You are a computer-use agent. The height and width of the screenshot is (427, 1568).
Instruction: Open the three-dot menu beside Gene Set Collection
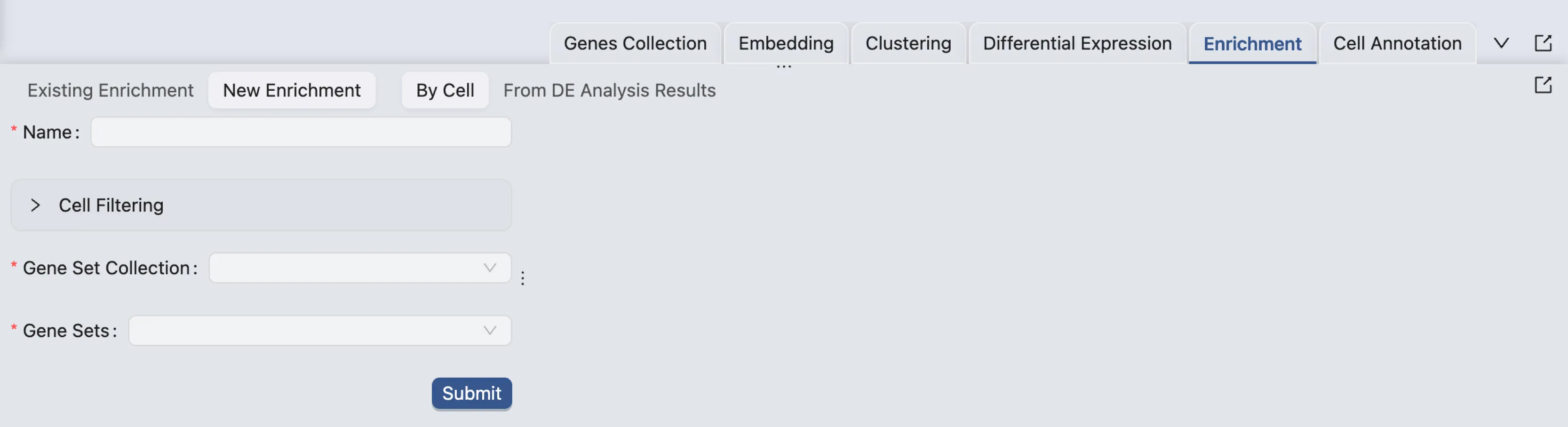[x=522, y=278]
